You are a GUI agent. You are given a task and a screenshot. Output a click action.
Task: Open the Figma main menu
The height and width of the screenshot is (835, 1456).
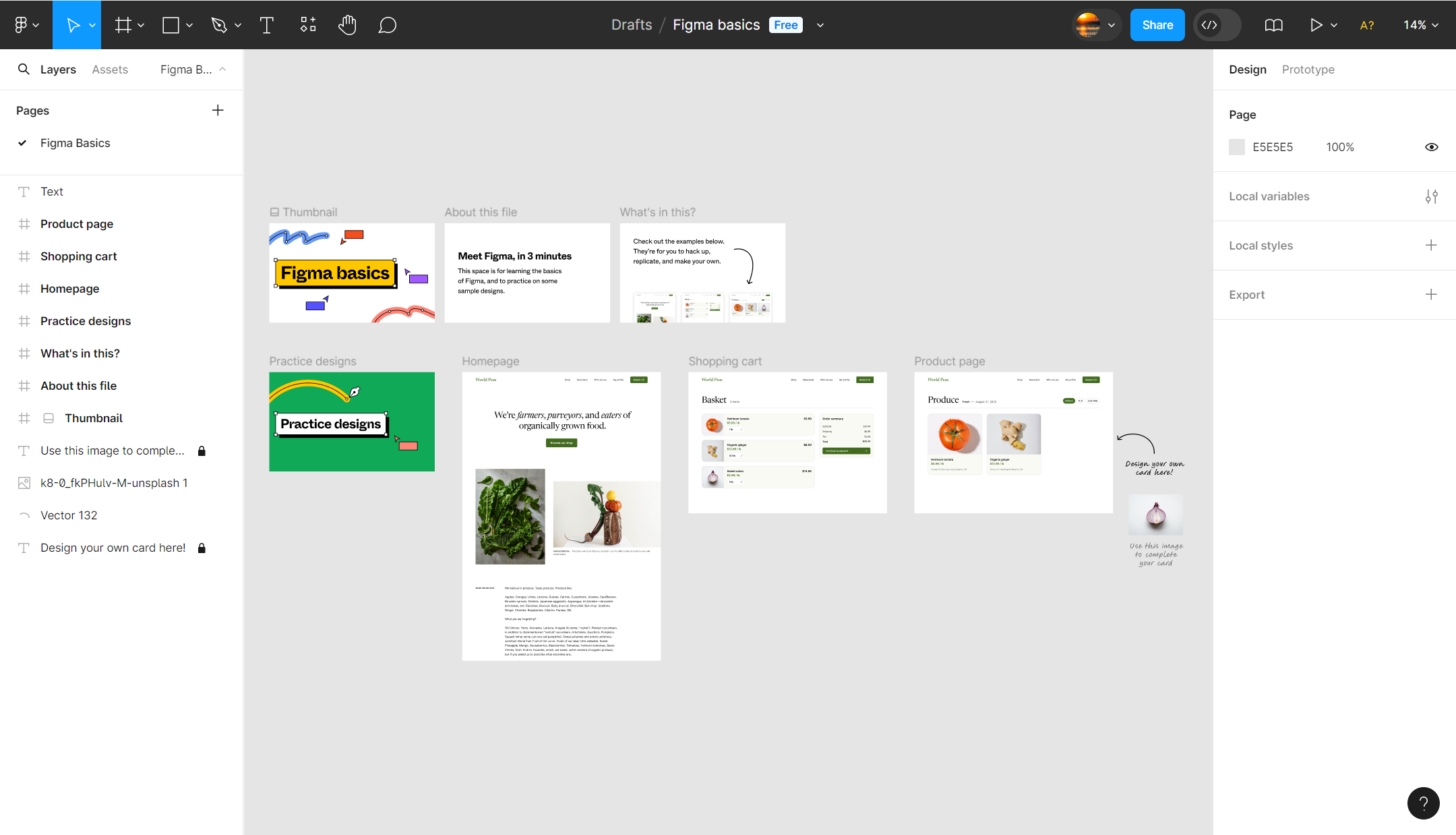point(26,25)
